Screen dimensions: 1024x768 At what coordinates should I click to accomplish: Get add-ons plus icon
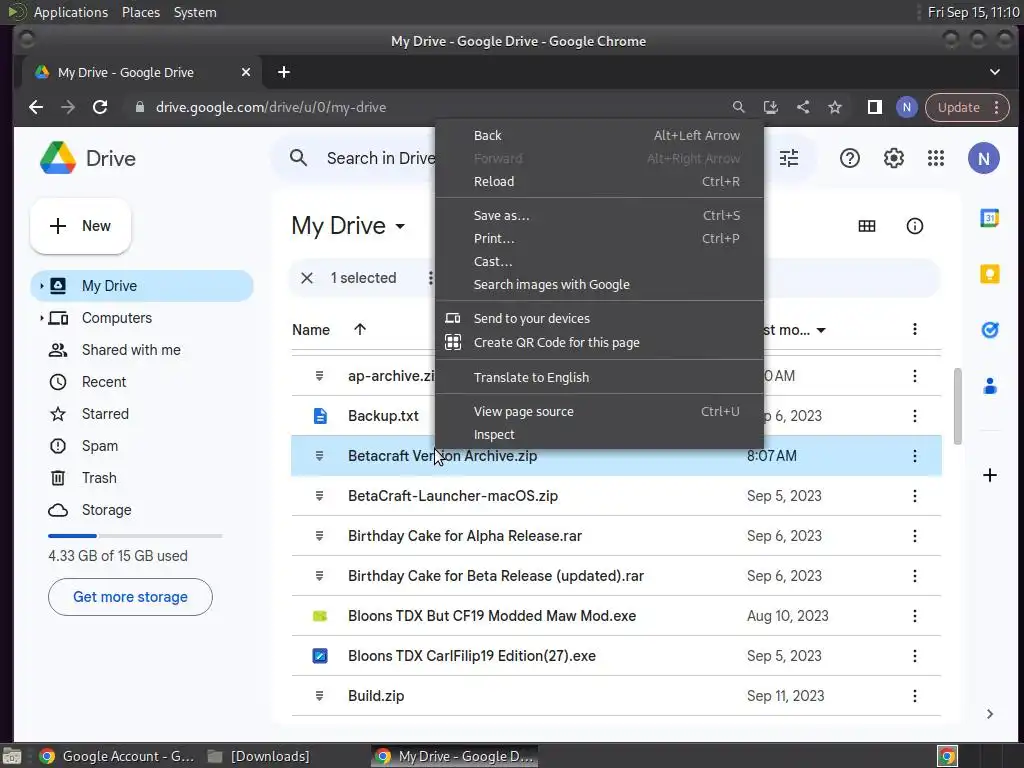989,475
